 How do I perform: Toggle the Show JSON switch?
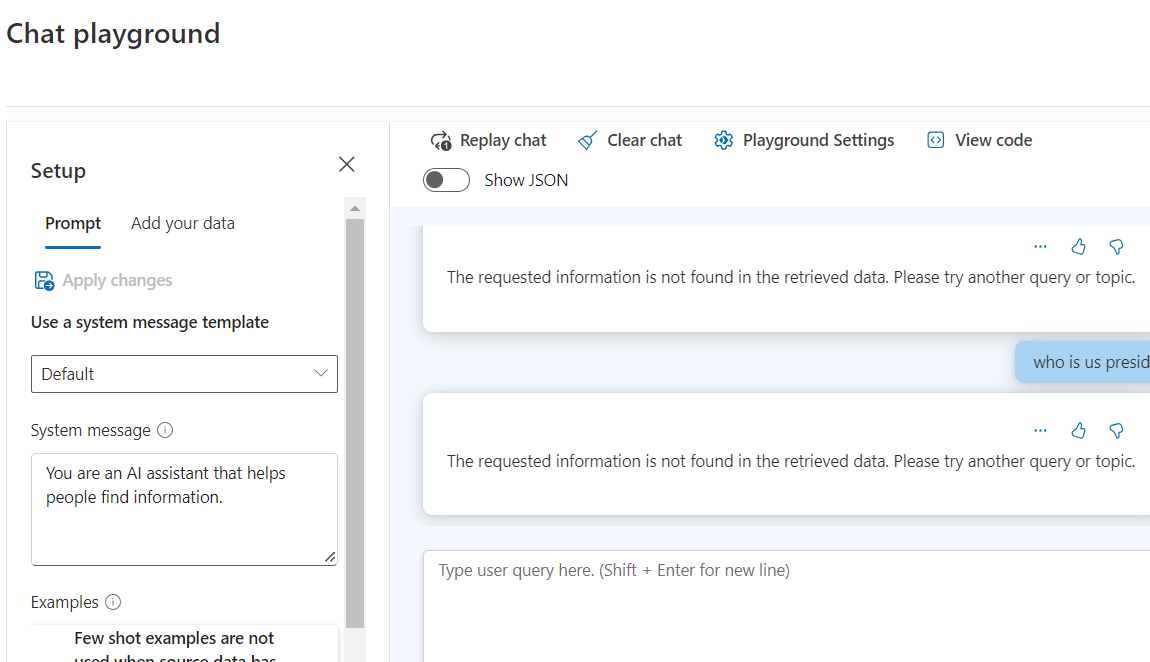point(446,180)
